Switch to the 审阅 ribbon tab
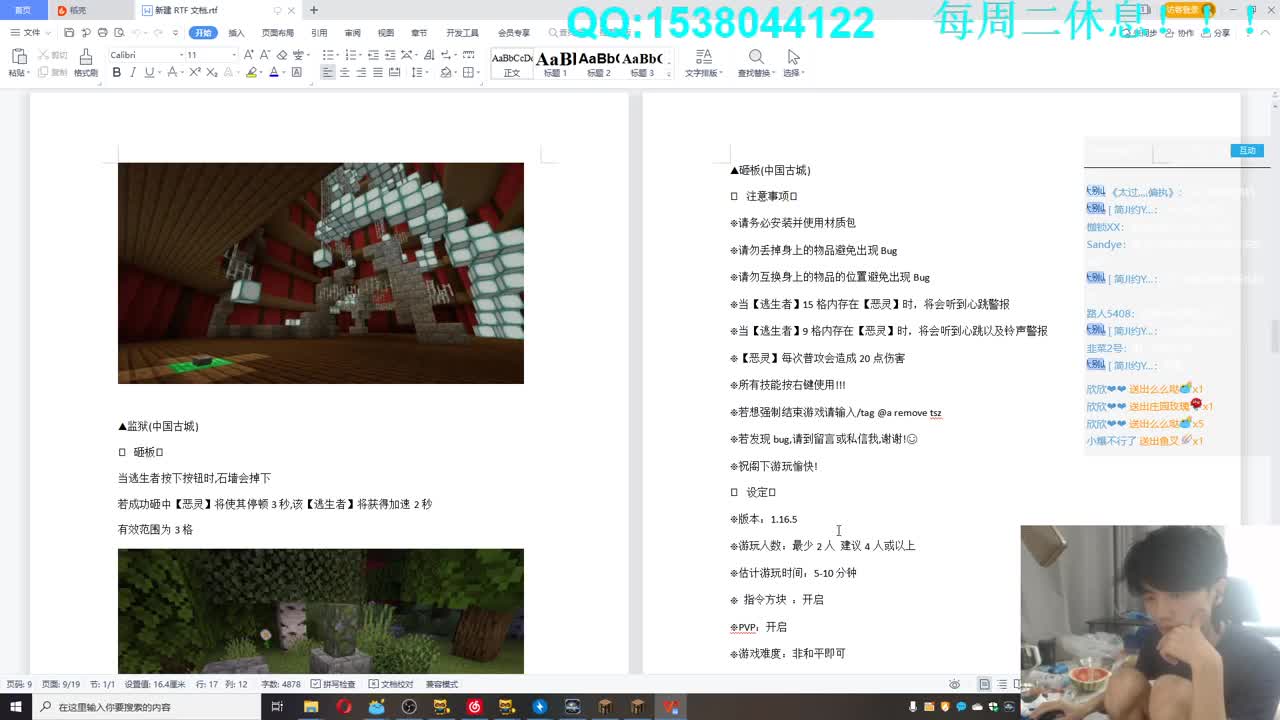 (x=353, y=33)
